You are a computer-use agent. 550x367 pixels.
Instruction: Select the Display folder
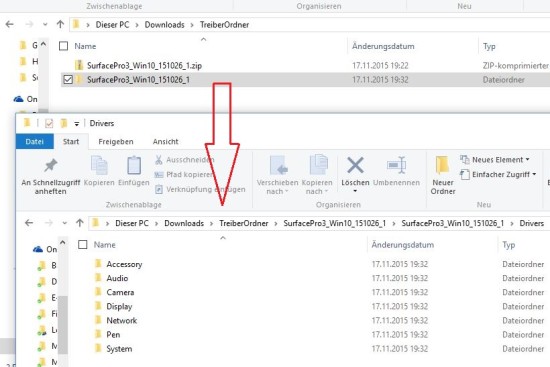(x=119, y=306)
